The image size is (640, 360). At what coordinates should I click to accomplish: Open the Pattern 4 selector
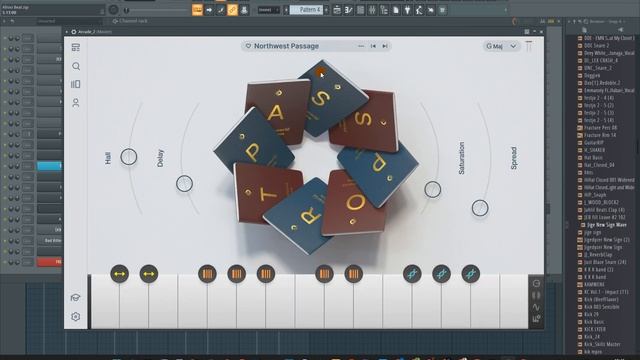306,10
